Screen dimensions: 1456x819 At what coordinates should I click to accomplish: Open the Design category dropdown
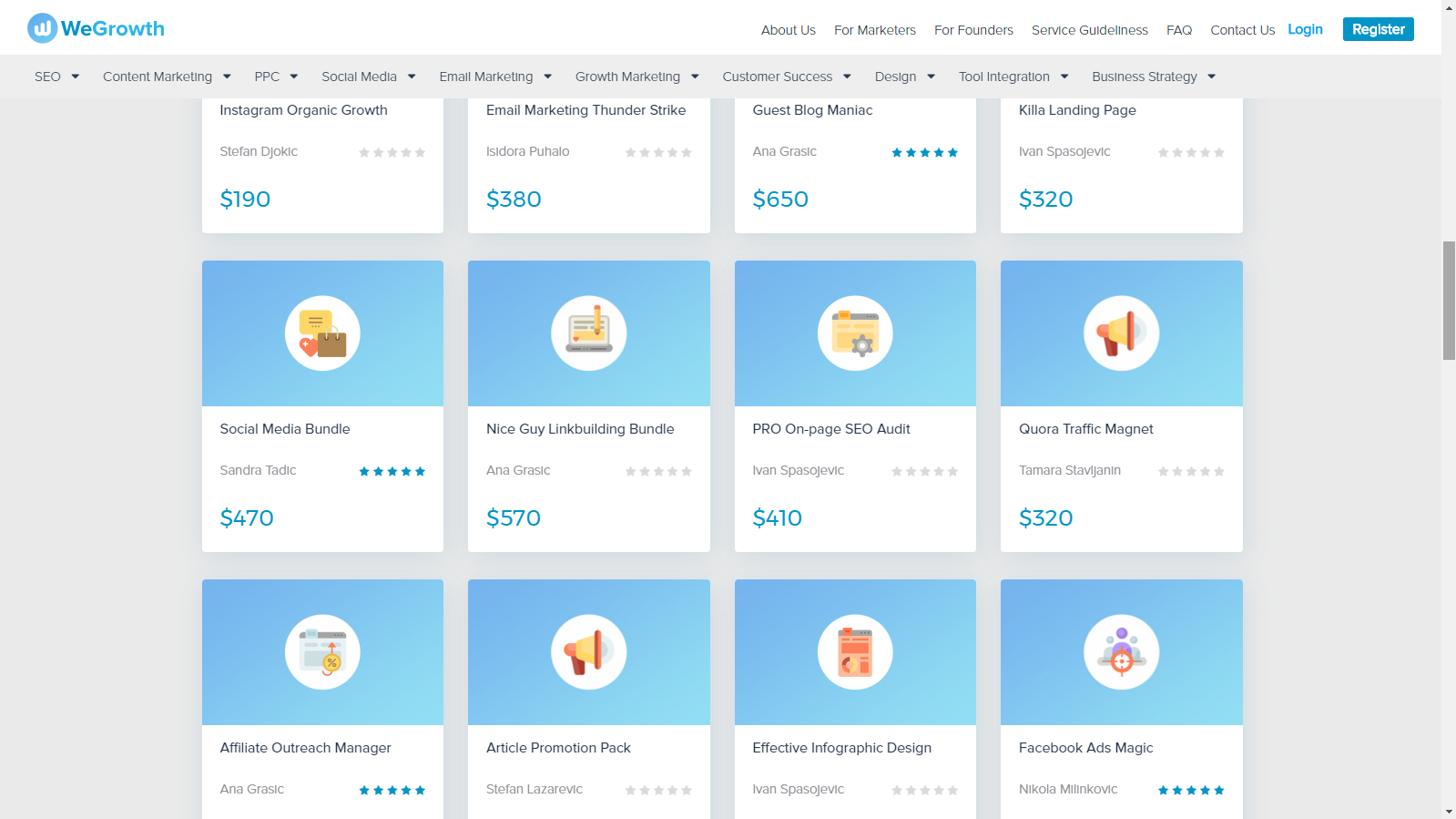[905, 77]
